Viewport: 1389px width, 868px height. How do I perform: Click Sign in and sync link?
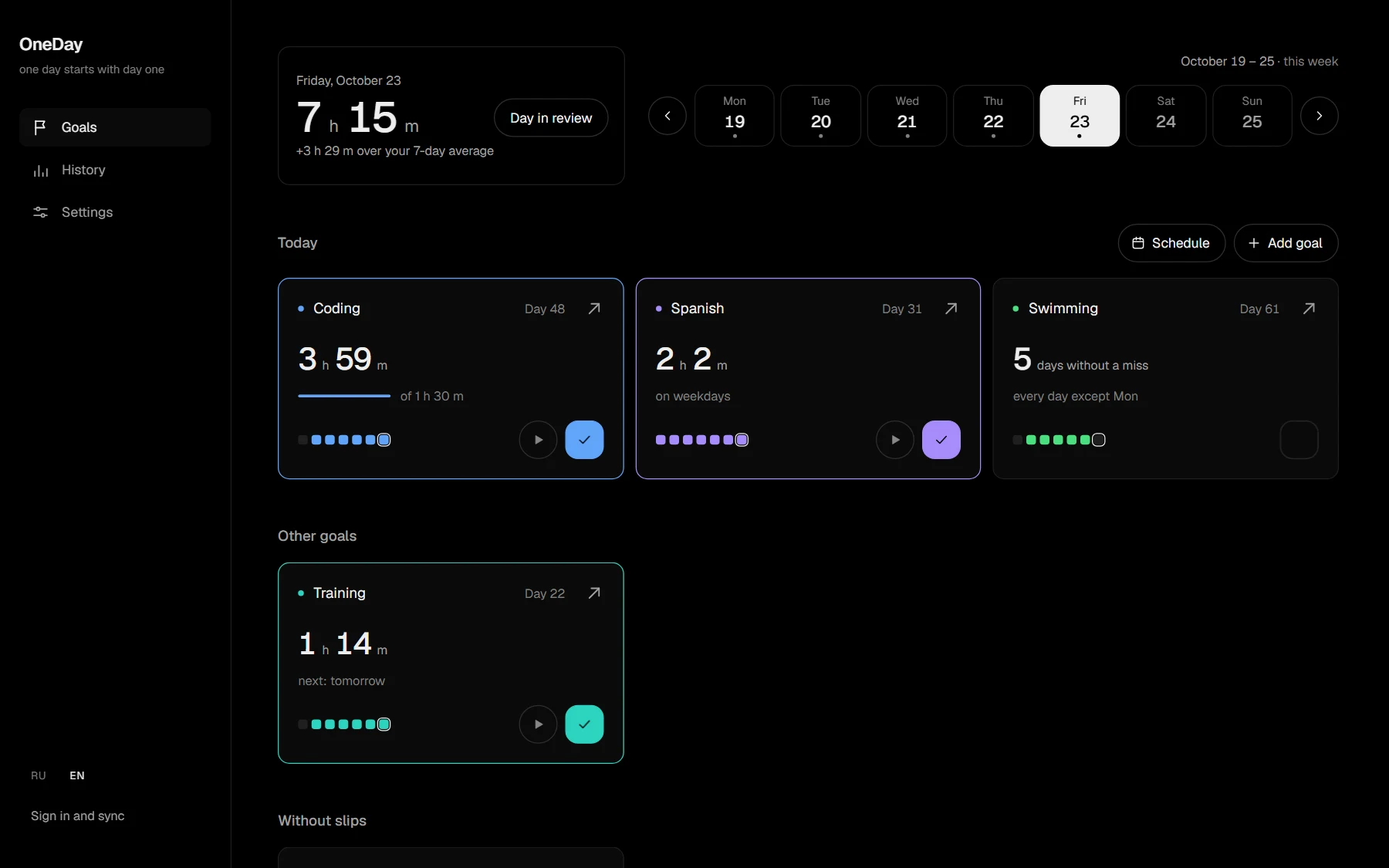(x=77, y=816)
